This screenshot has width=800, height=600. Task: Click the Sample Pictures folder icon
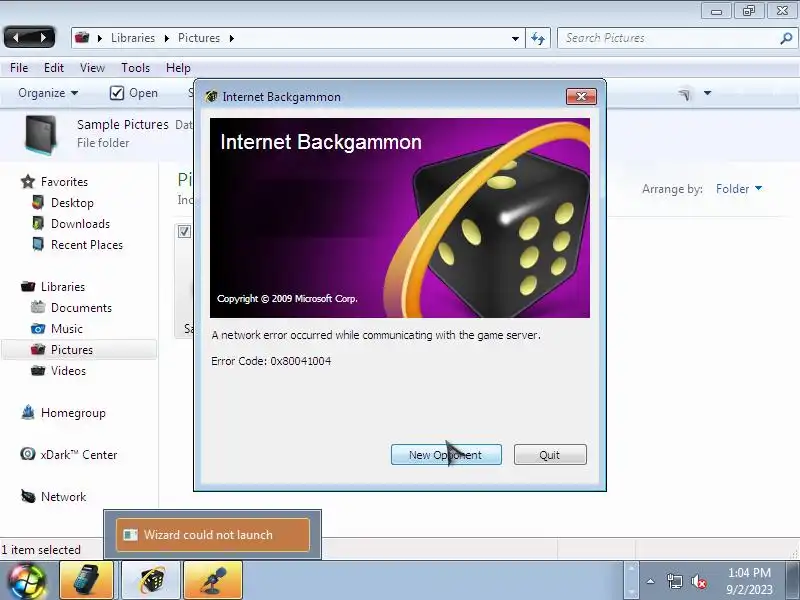(x=41, y=134)
